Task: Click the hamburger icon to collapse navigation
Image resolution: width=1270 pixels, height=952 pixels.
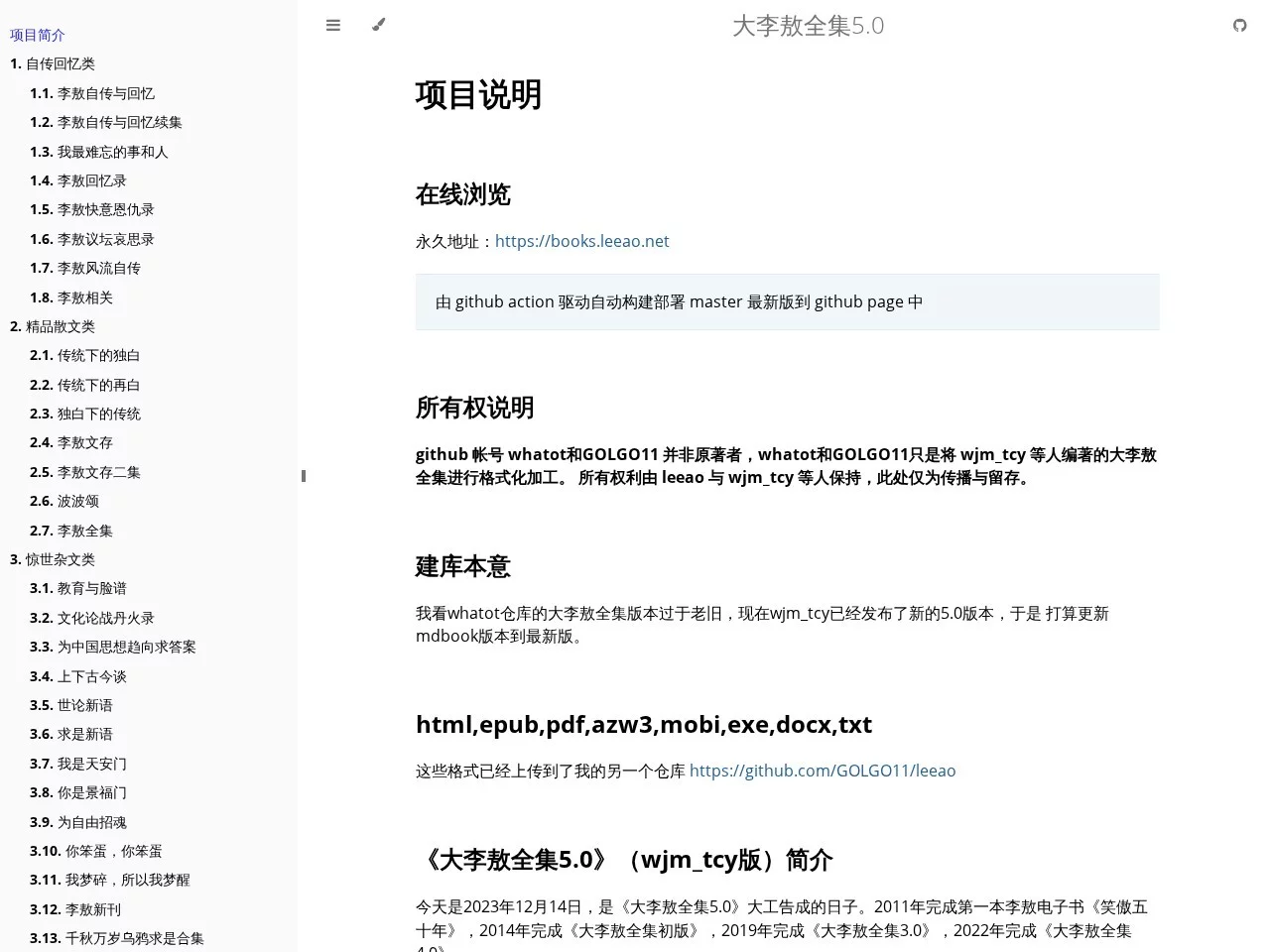Action: [x=333, y=25]
